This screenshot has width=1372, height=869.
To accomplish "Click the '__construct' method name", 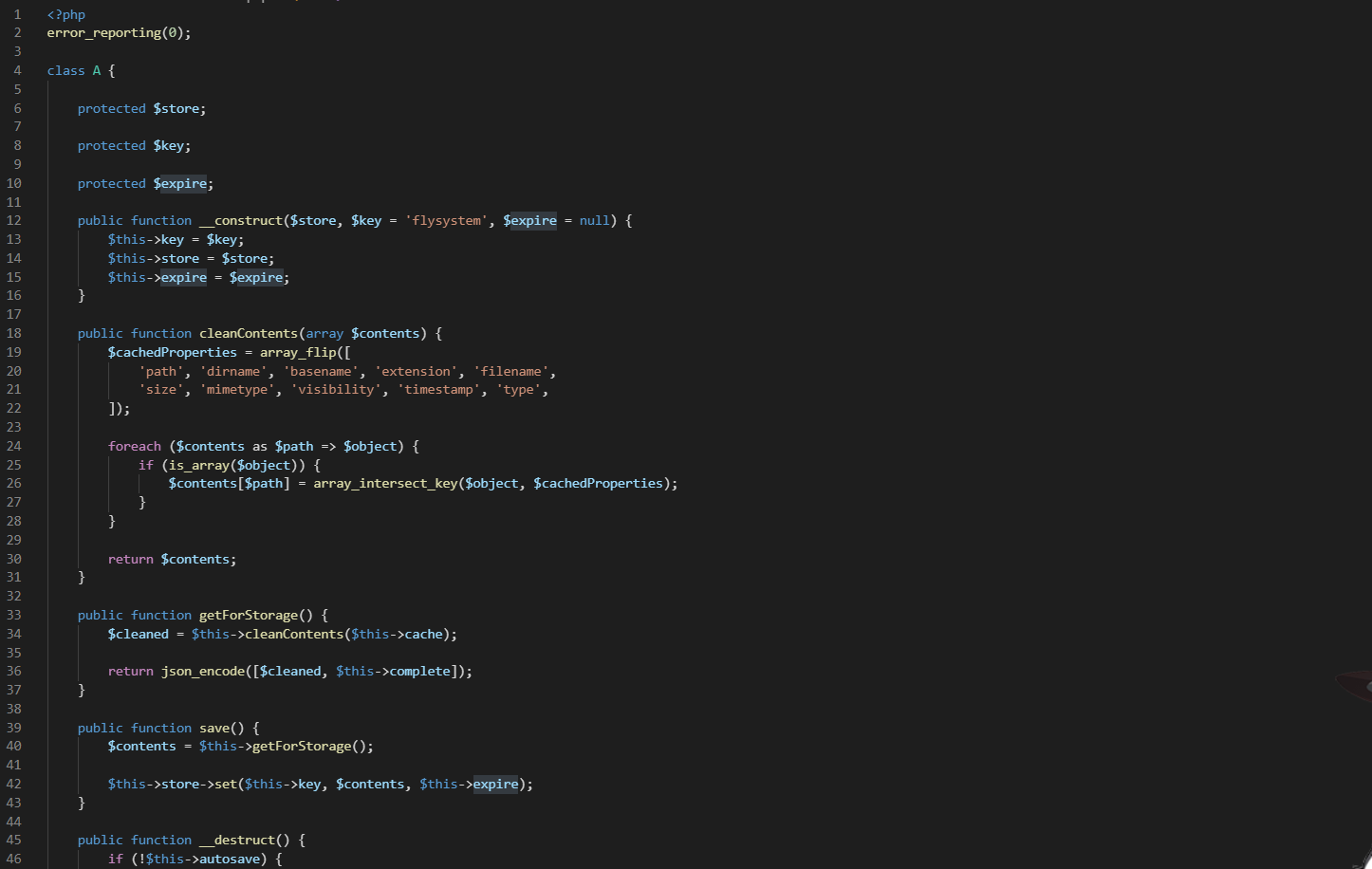I will (241, 221).
